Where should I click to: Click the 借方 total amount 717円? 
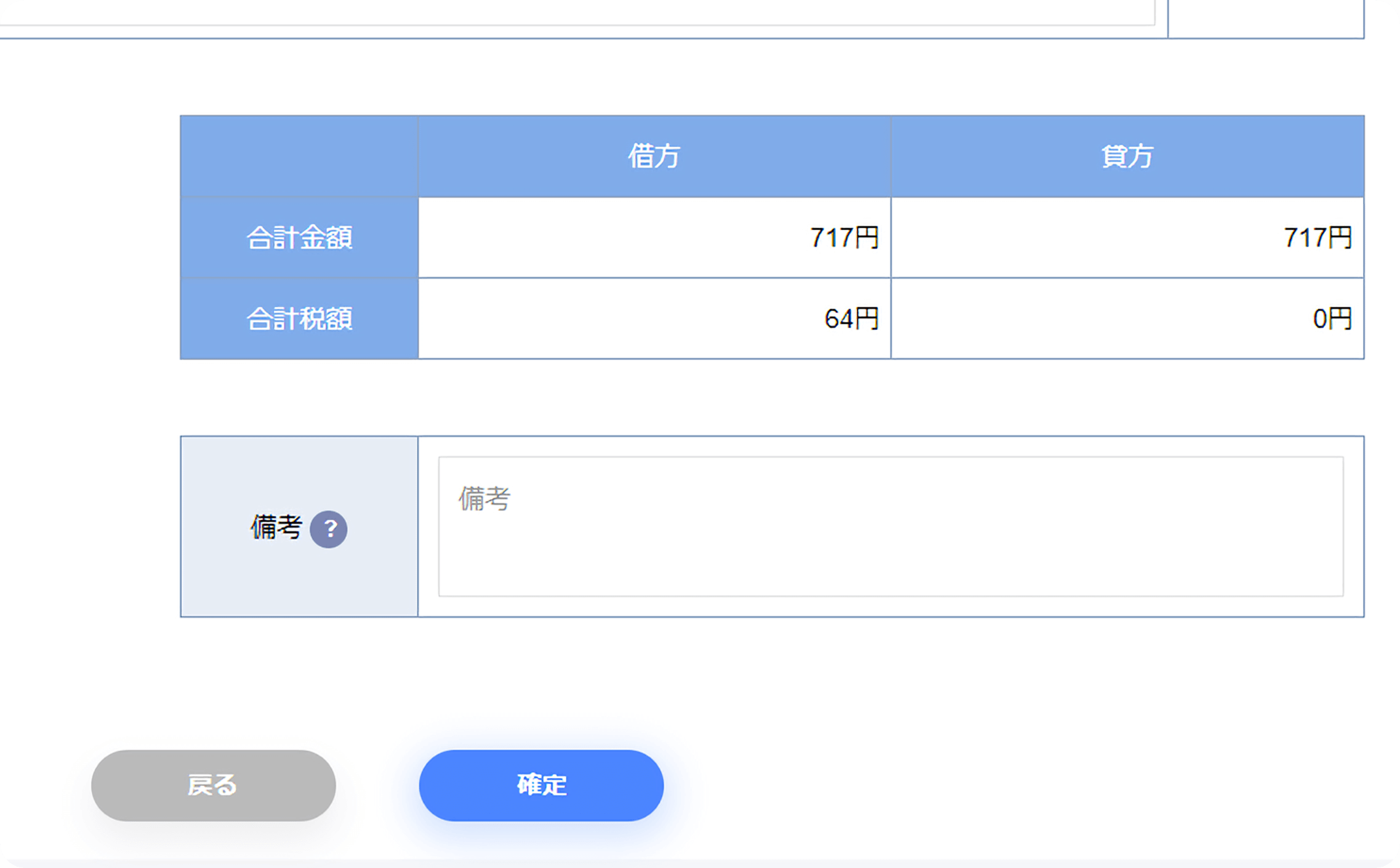pos(844,238)
